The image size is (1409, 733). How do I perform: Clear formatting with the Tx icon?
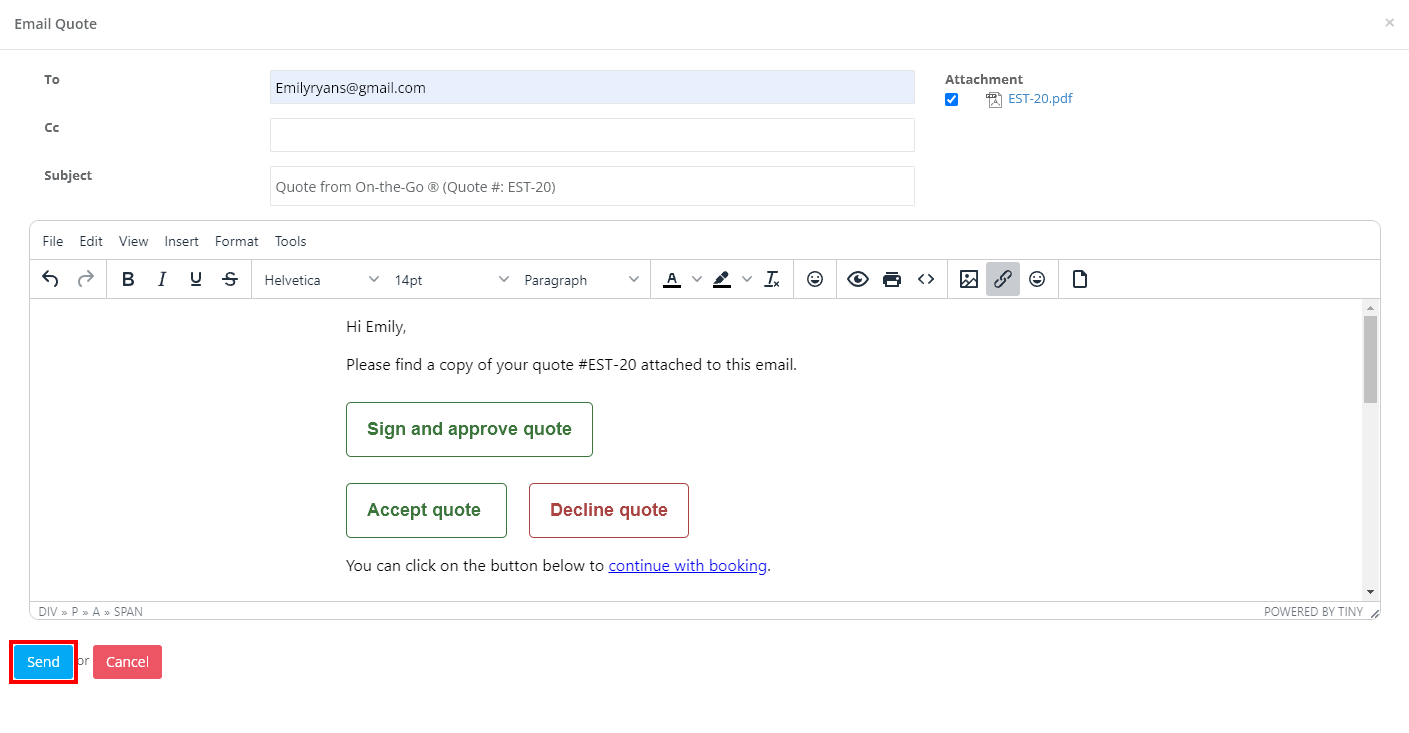click(772, 280)
